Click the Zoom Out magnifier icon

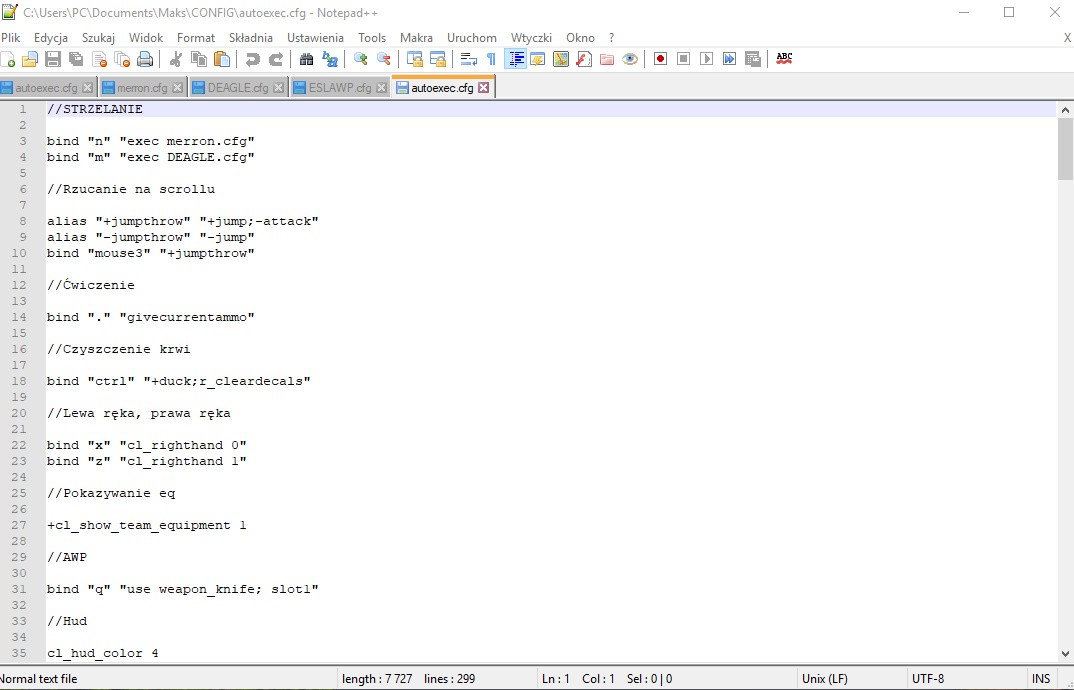click(x=384, y=60)
